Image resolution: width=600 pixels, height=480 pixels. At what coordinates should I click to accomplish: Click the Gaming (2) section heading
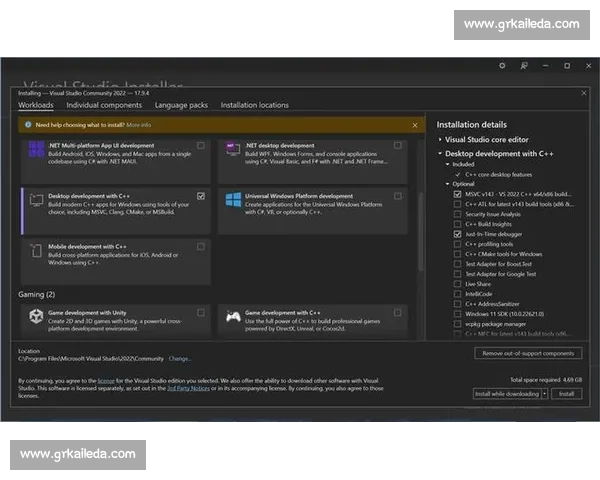tap(36, 294)
